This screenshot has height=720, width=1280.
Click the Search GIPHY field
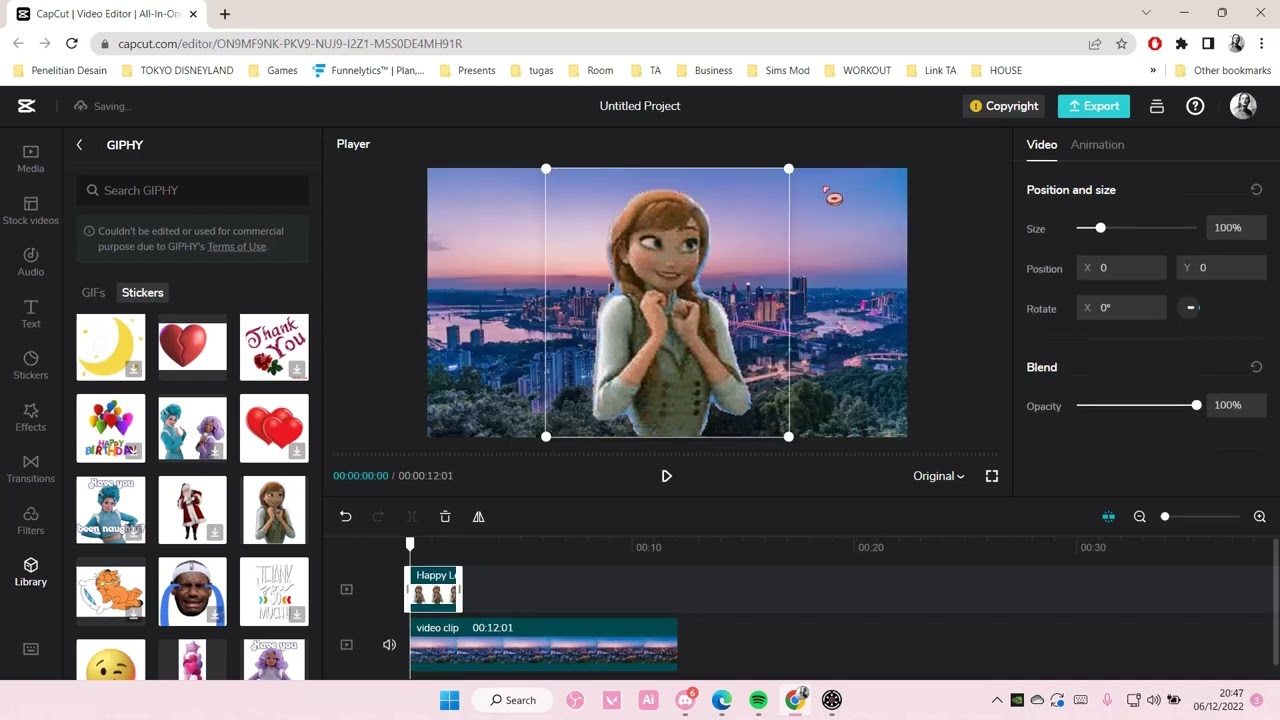pos(192,190)
